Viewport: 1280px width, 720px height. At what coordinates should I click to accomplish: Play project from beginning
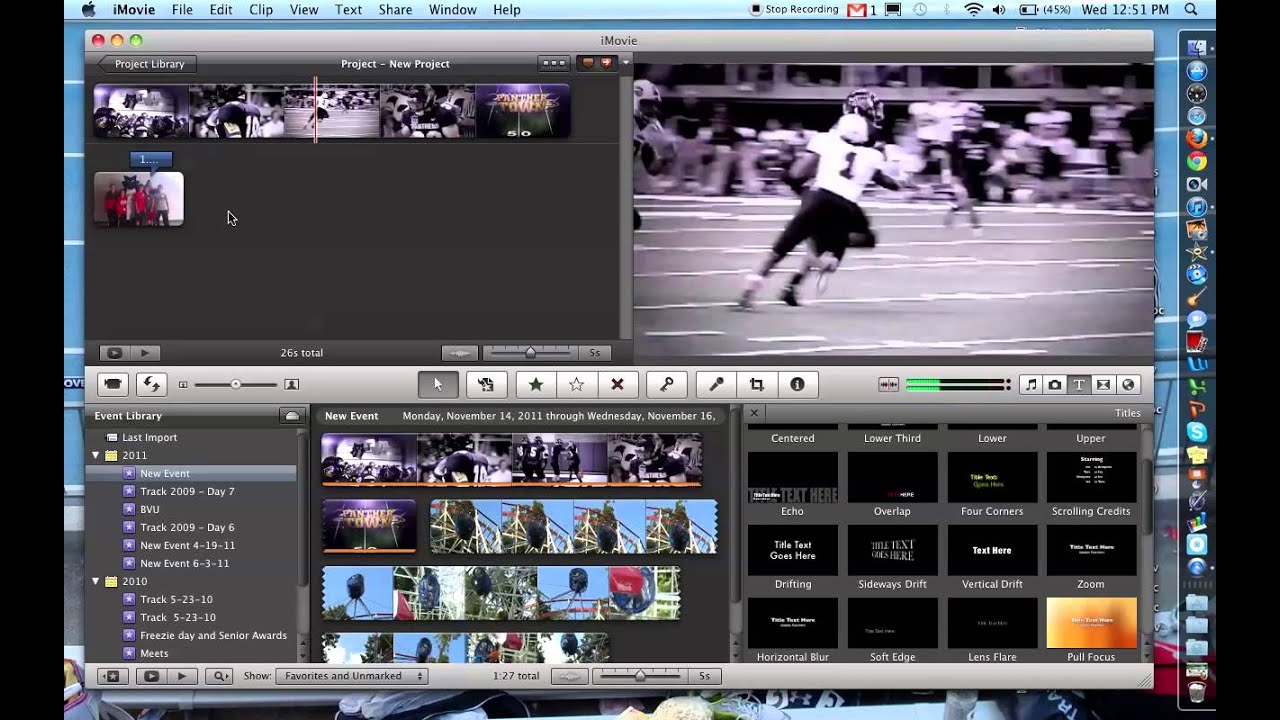(x=145, y=353)
